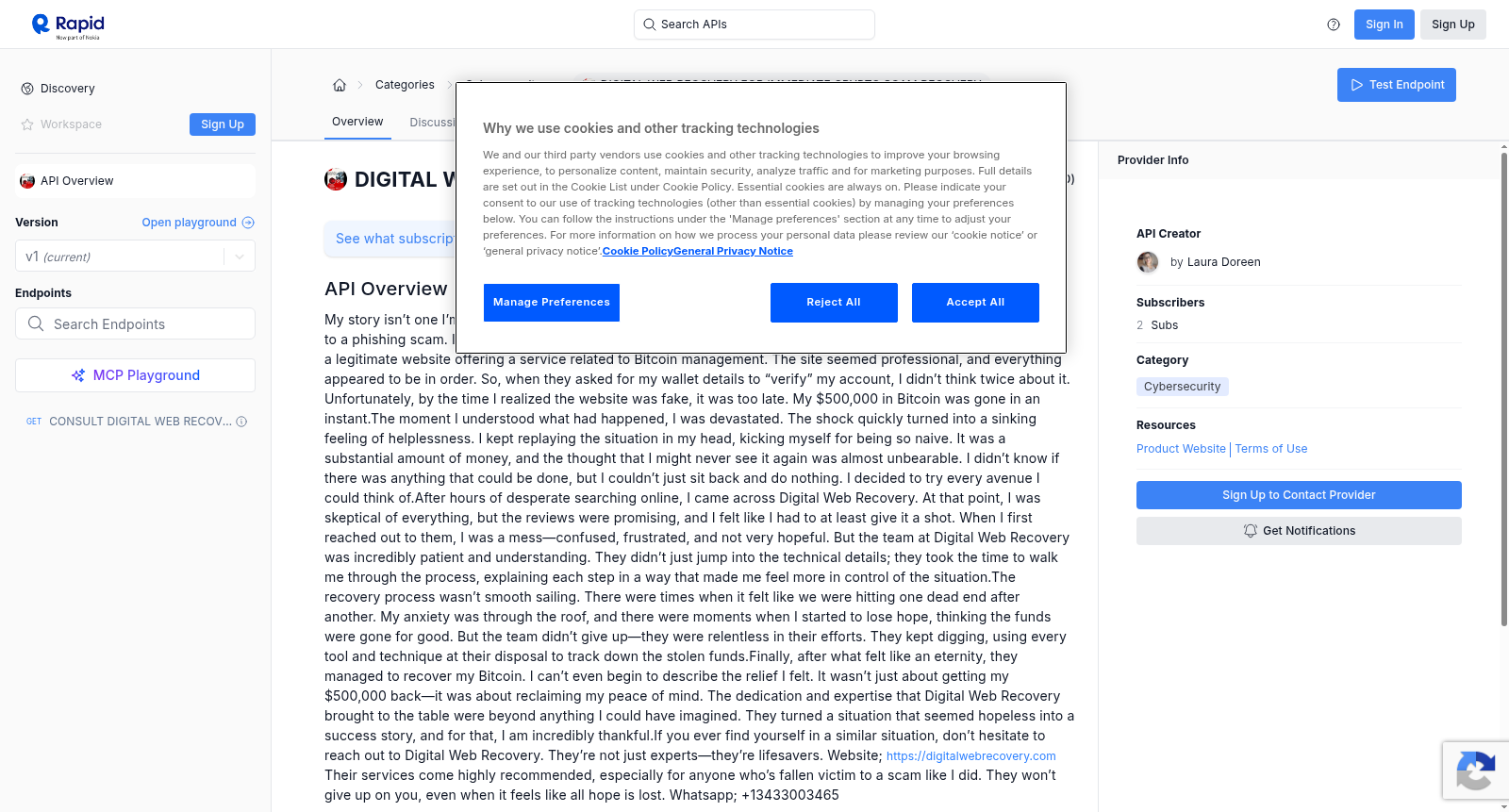The image size is (1509, 812).
Task: Click the Cybersecurity category tag
Action: [1182, 387]
